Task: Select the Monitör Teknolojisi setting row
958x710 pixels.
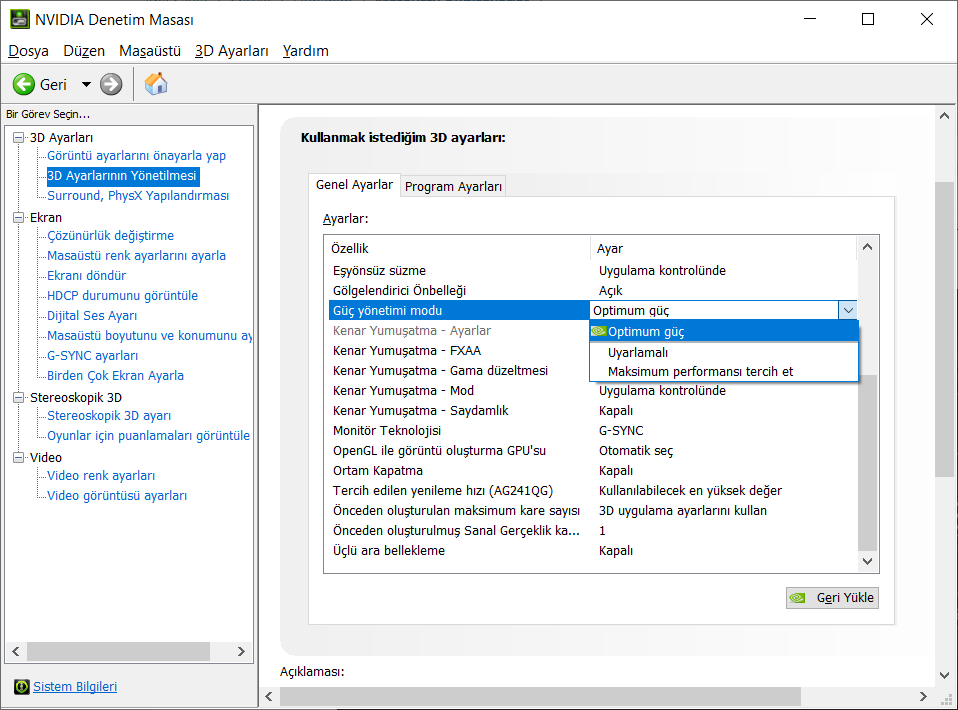Action: pos(386,430)
